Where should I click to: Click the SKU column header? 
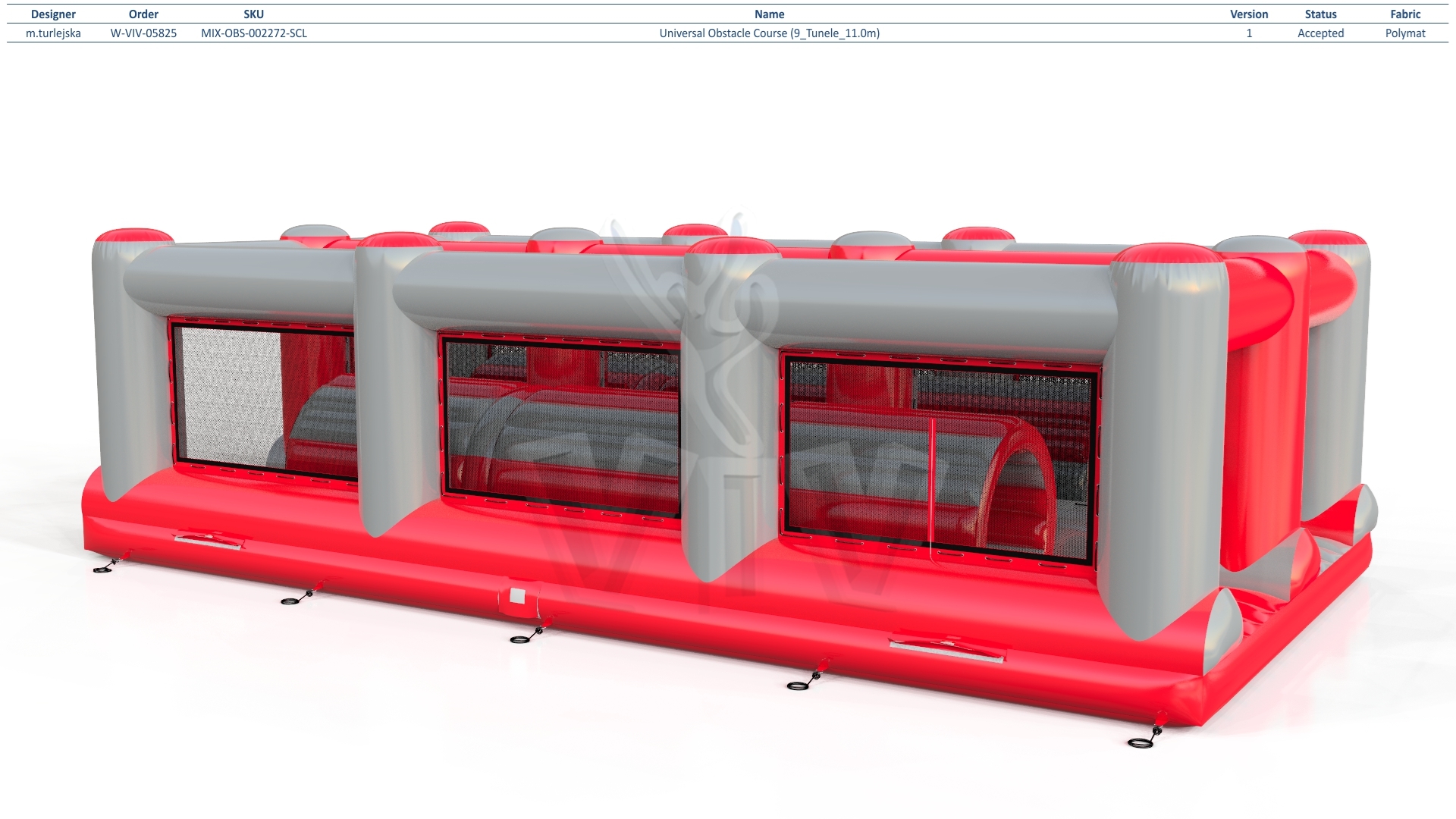click(x=254, y=14)
